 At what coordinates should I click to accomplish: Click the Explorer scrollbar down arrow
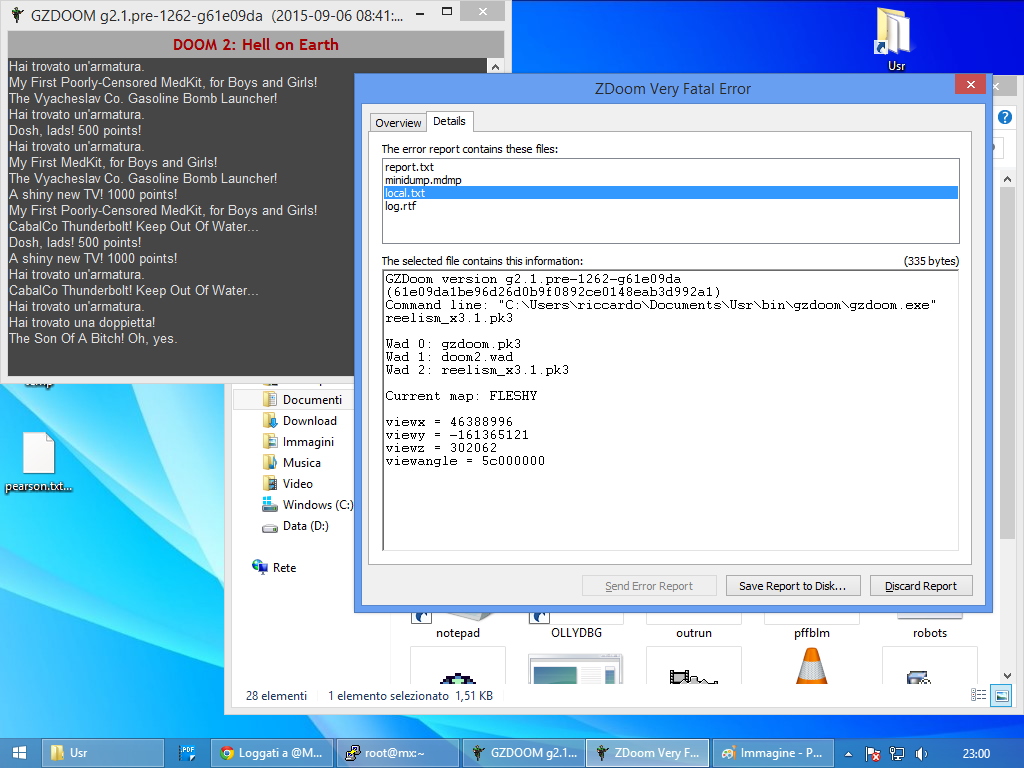tap(1007, 676)
